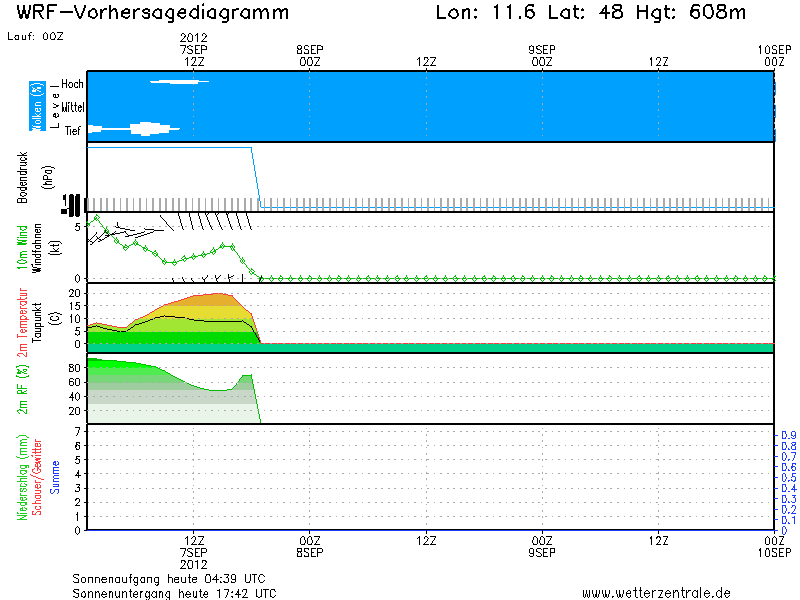
Task: Click the 10m Wind green label
Action: tap(22, 247)
